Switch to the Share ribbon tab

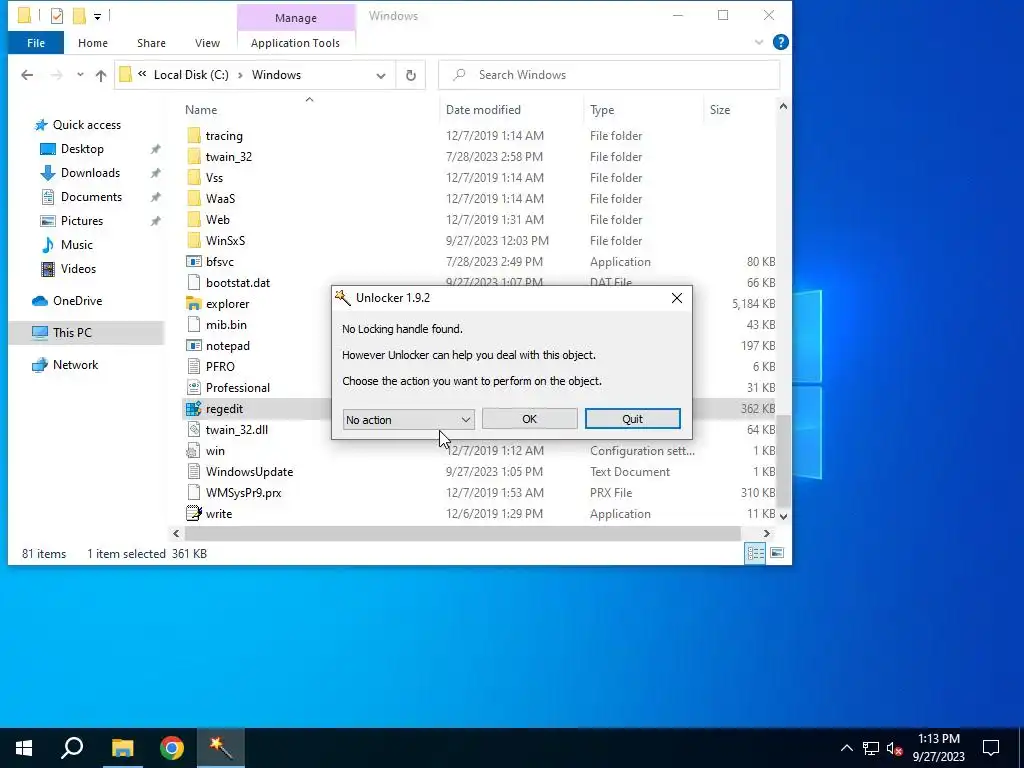[x=151, y=42]
